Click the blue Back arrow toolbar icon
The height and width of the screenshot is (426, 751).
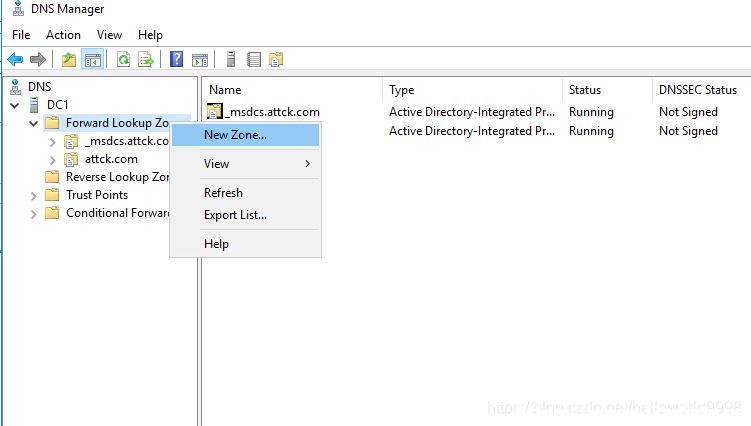[15, 59]
